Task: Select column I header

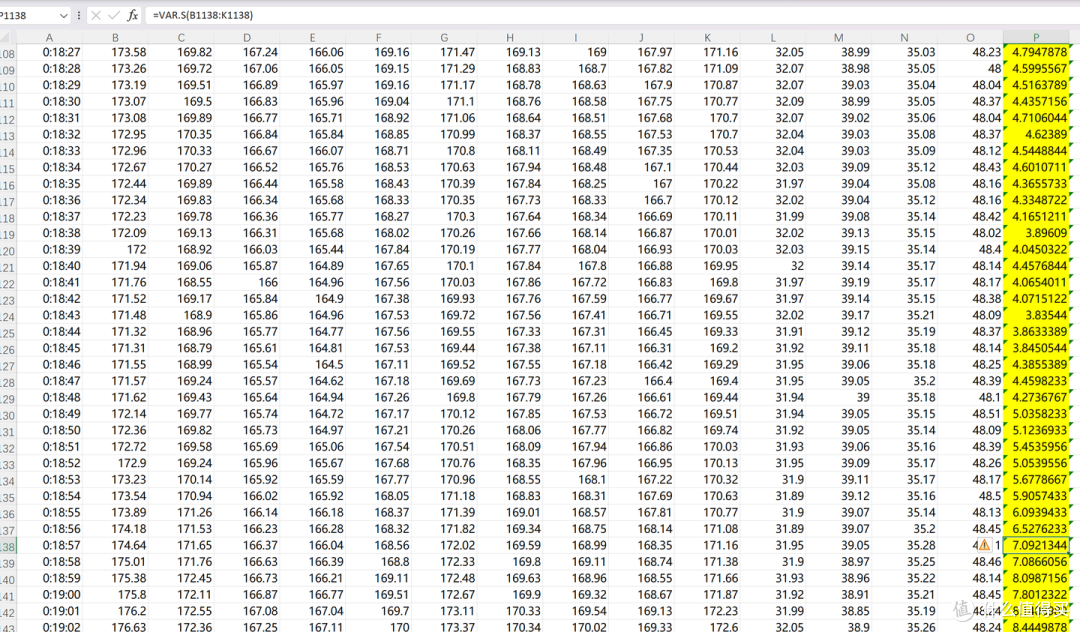Action: click(576, 38)
